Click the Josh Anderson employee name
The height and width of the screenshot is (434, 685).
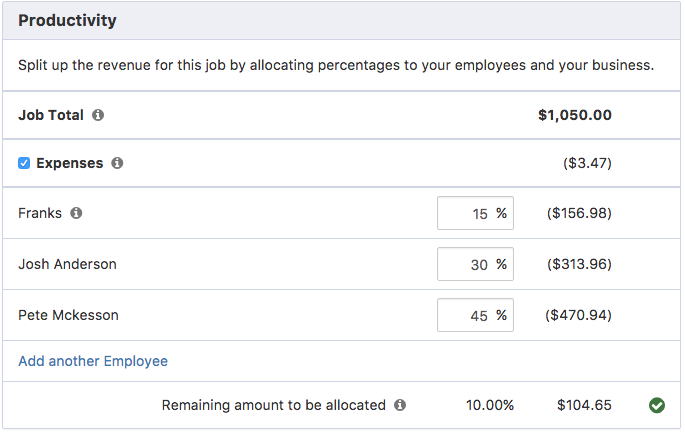pos(67,264)
